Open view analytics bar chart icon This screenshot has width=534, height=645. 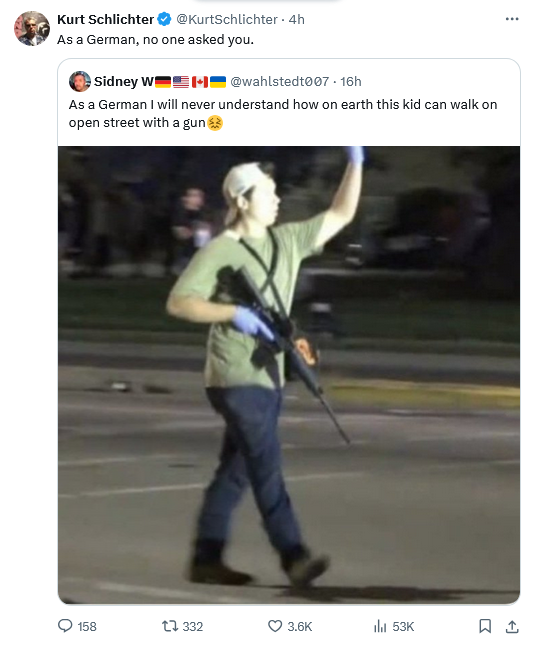(380, 626)
